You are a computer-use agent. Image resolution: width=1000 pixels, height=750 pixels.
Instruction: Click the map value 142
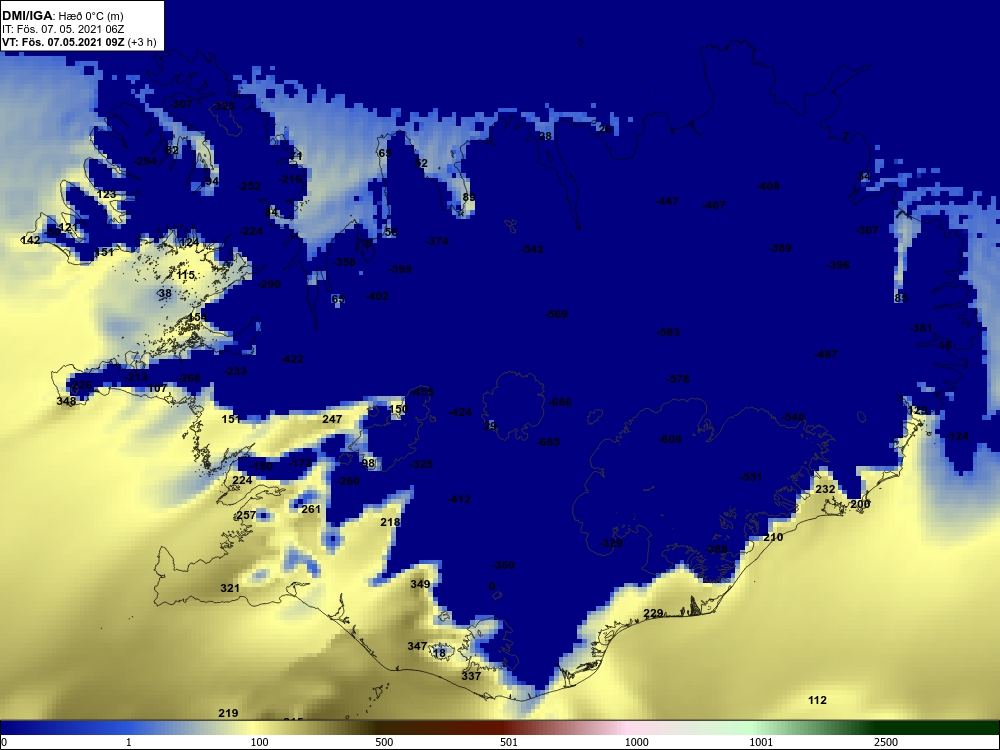[30, 240]
